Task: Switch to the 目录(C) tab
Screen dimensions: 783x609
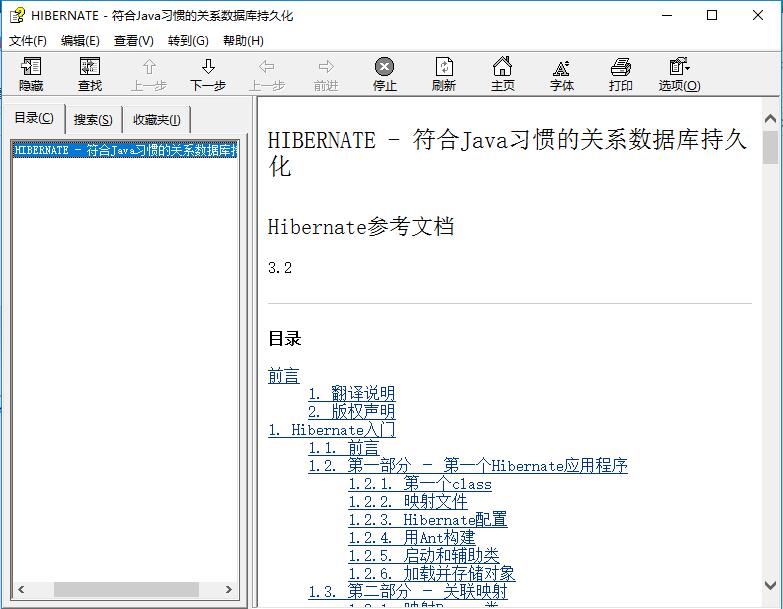Action: [34, 118]
